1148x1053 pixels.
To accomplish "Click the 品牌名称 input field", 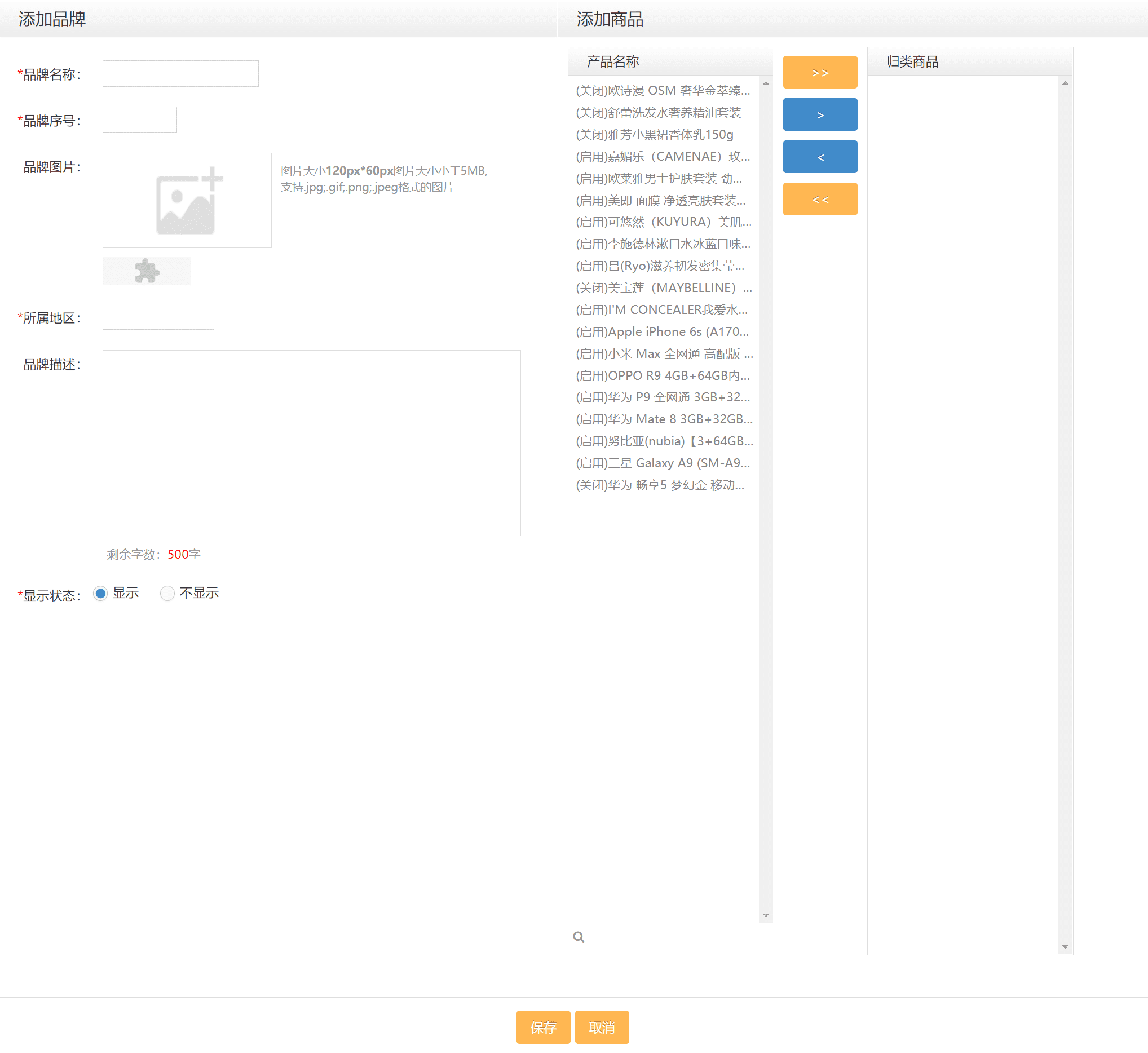I will (x=180, y=73).
